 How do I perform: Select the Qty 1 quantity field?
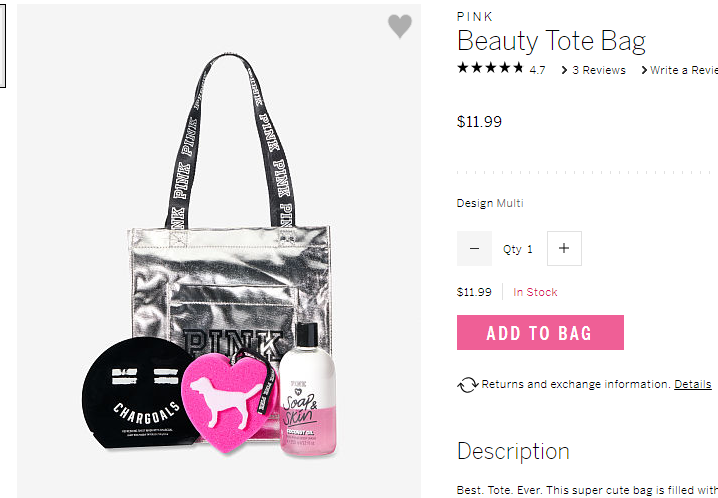tap(518, 249)
